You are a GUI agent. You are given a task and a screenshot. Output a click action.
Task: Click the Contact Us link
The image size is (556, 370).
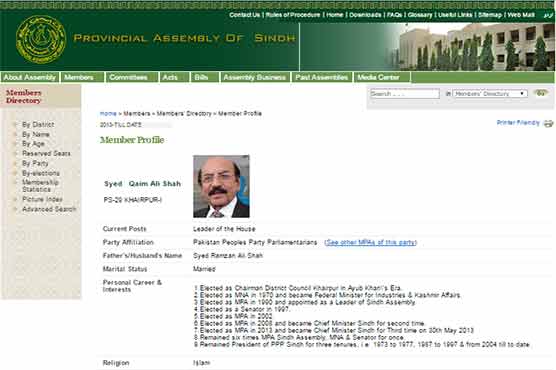pos(245,15)
